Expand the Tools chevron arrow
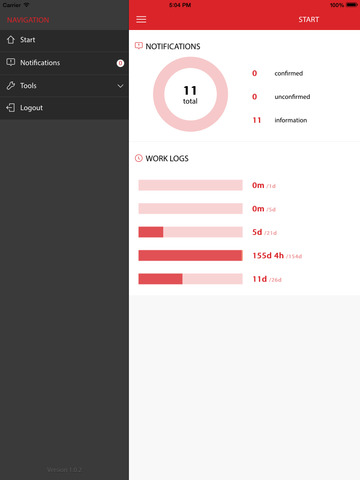 [120, 86]
